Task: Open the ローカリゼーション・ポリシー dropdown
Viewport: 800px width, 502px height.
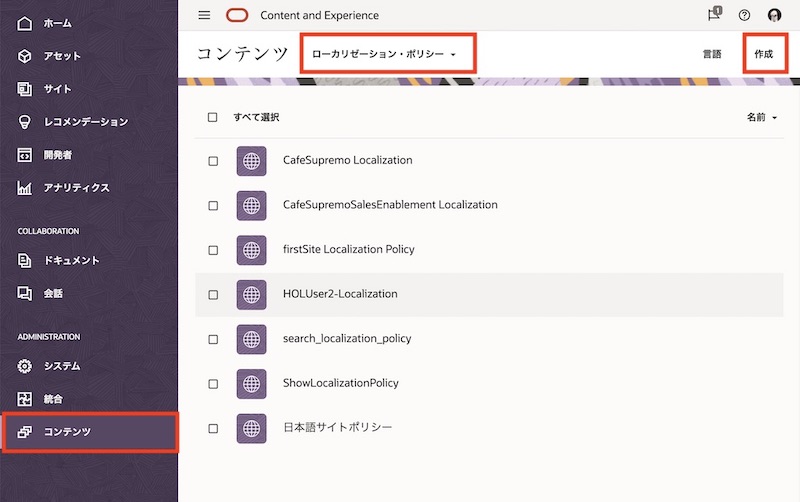Action: pos(384,54)
